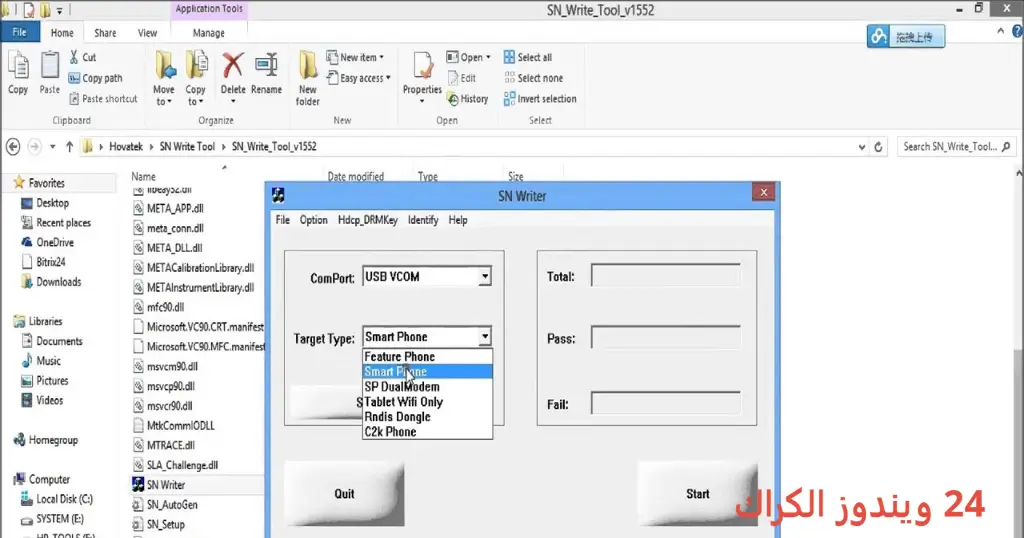
Task: Open Explorer Help question mark icon
Action: tap(1017, 31)
